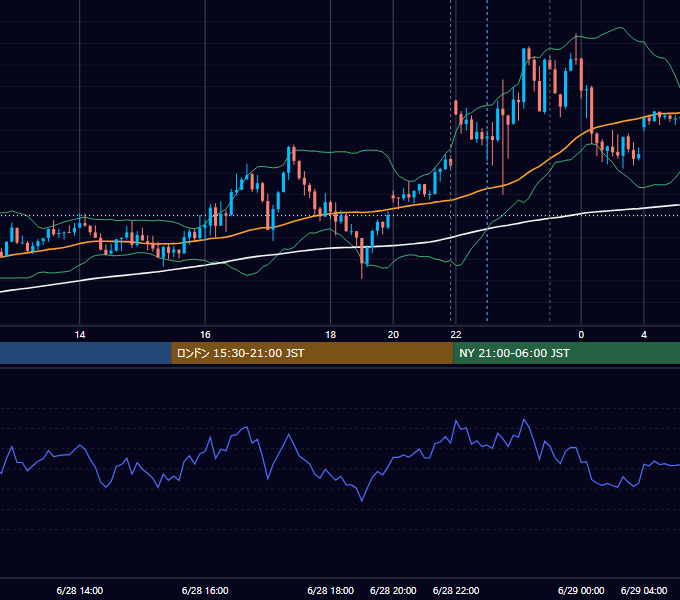680x600 pixels.
Task: Click the 6/29 00:00 date label
Action: tap(581, 590)
